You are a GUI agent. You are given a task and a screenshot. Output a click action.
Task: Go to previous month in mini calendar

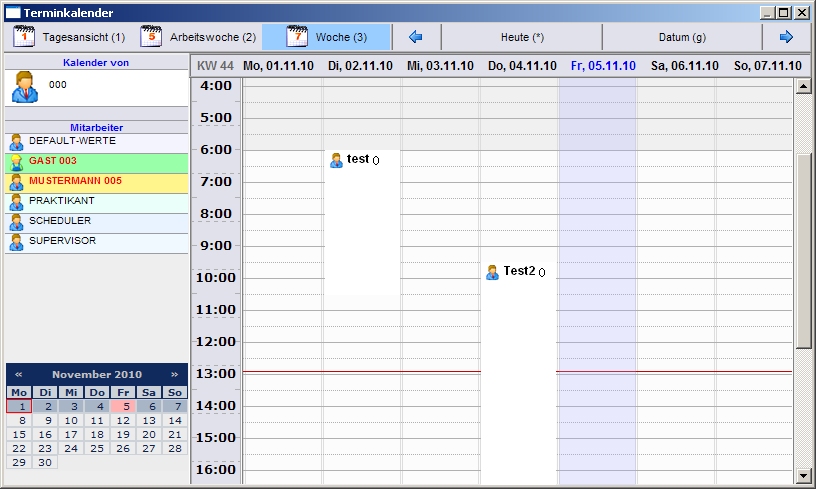pyautogui.click(x=18, y=374)
